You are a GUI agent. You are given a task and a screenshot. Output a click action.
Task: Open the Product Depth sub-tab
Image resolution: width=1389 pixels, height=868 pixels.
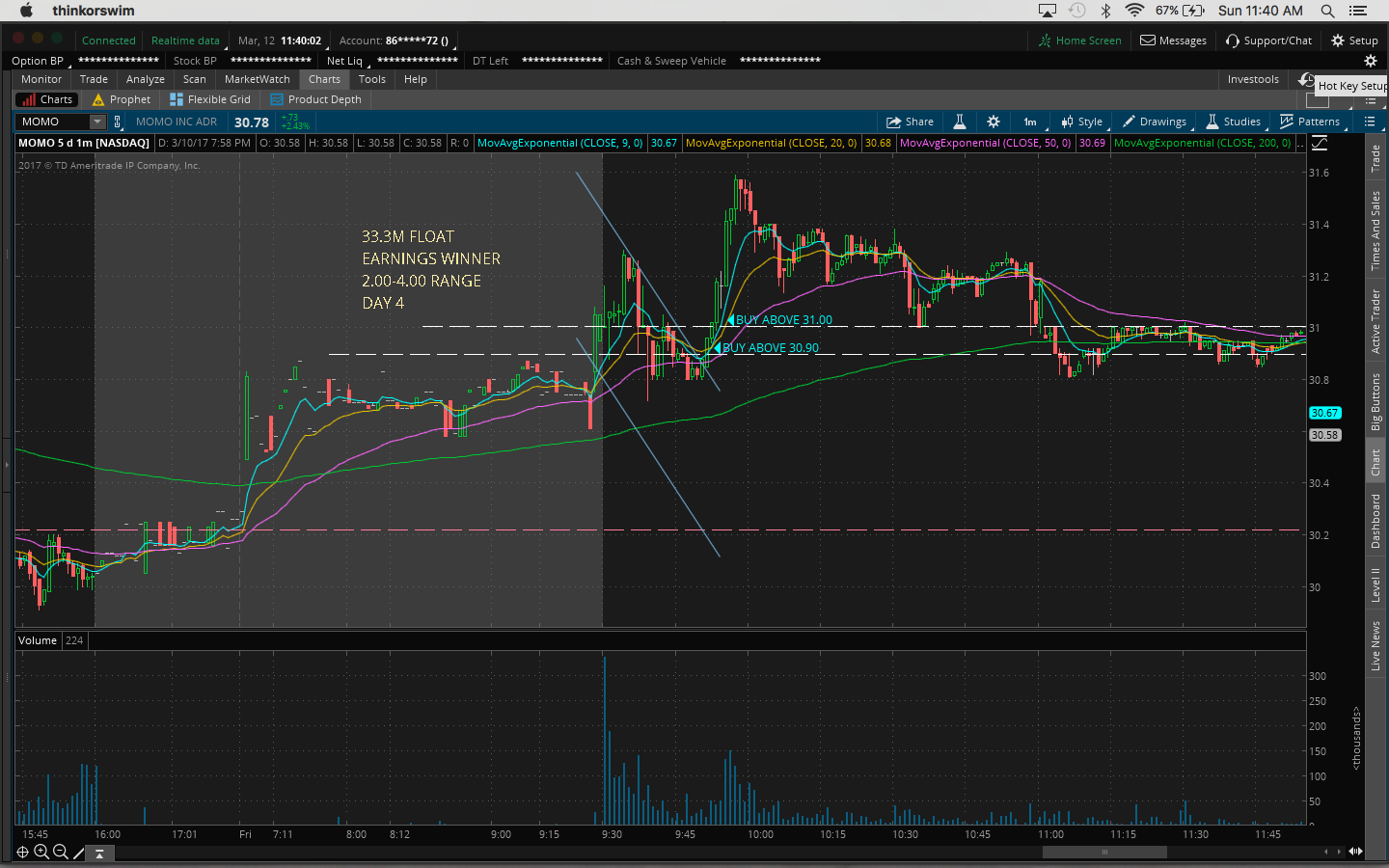pyautogui.click(x=316, y=99)
